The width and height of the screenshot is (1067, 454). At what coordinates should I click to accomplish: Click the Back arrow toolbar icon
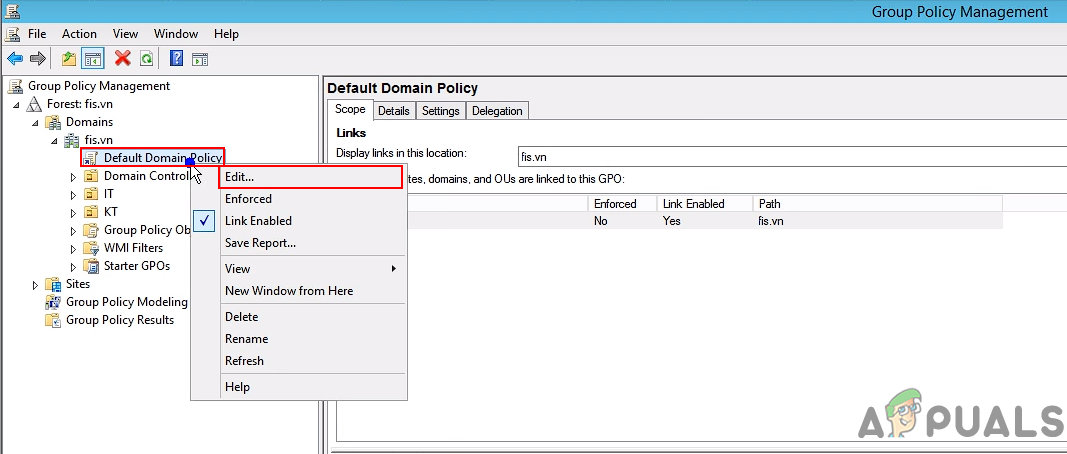click(15, 59)
